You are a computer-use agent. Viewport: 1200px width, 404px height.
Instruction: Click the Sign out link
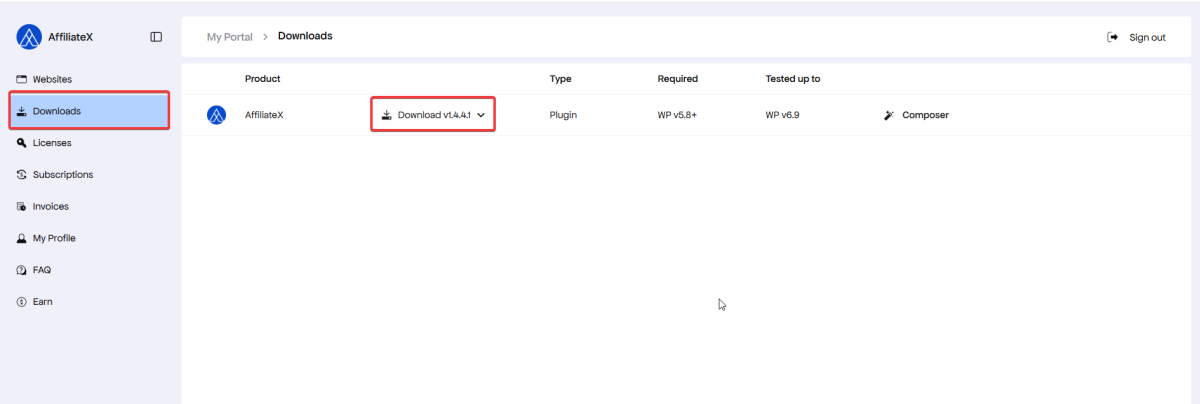pyautogui.click(x=1147, y=37)
